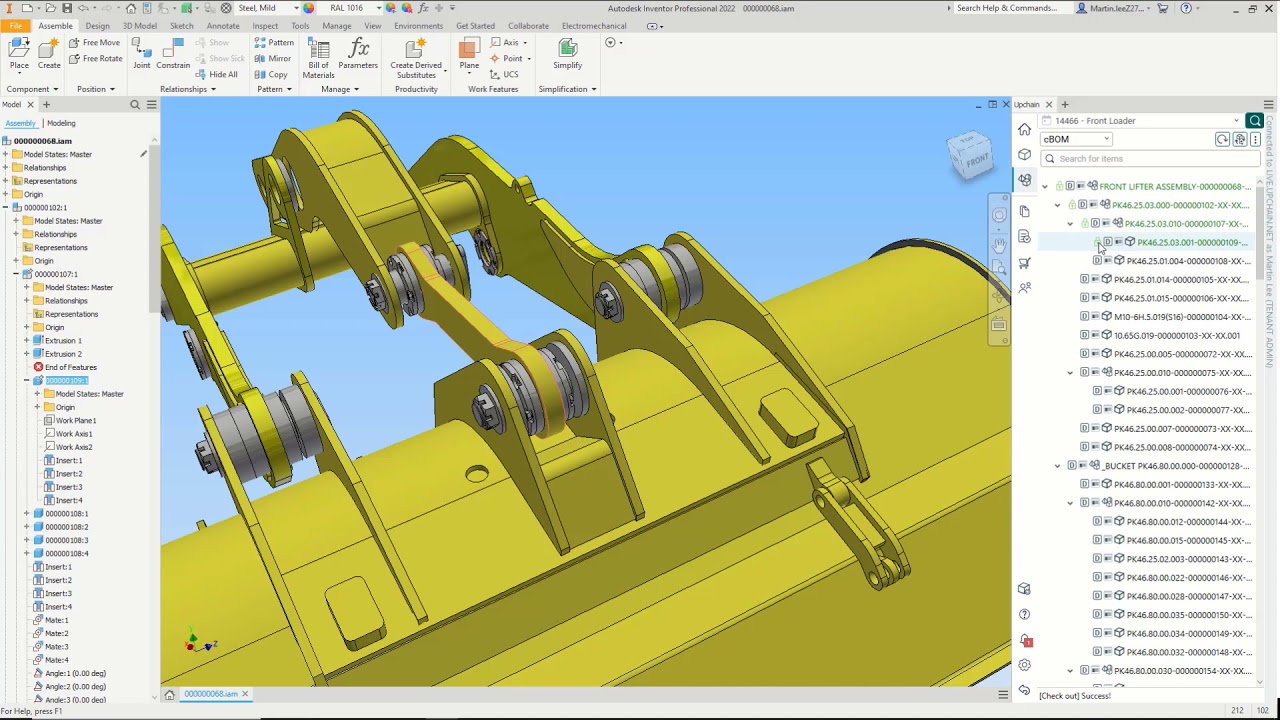Screen dimensions: 1280x720
Task: Click the Create component tool
Action: [x=49, y=54]
